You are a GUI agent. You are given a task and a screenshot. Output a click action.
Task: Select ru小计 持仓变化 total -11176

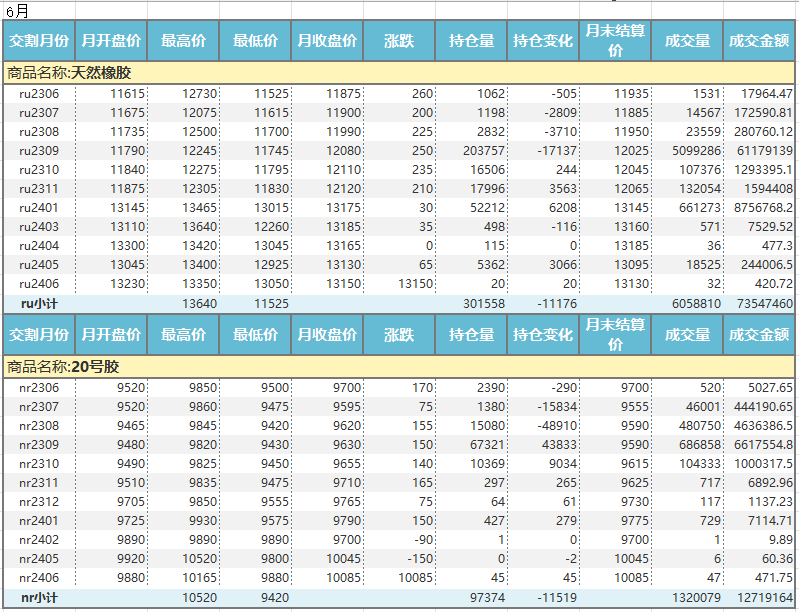point(557,304)
